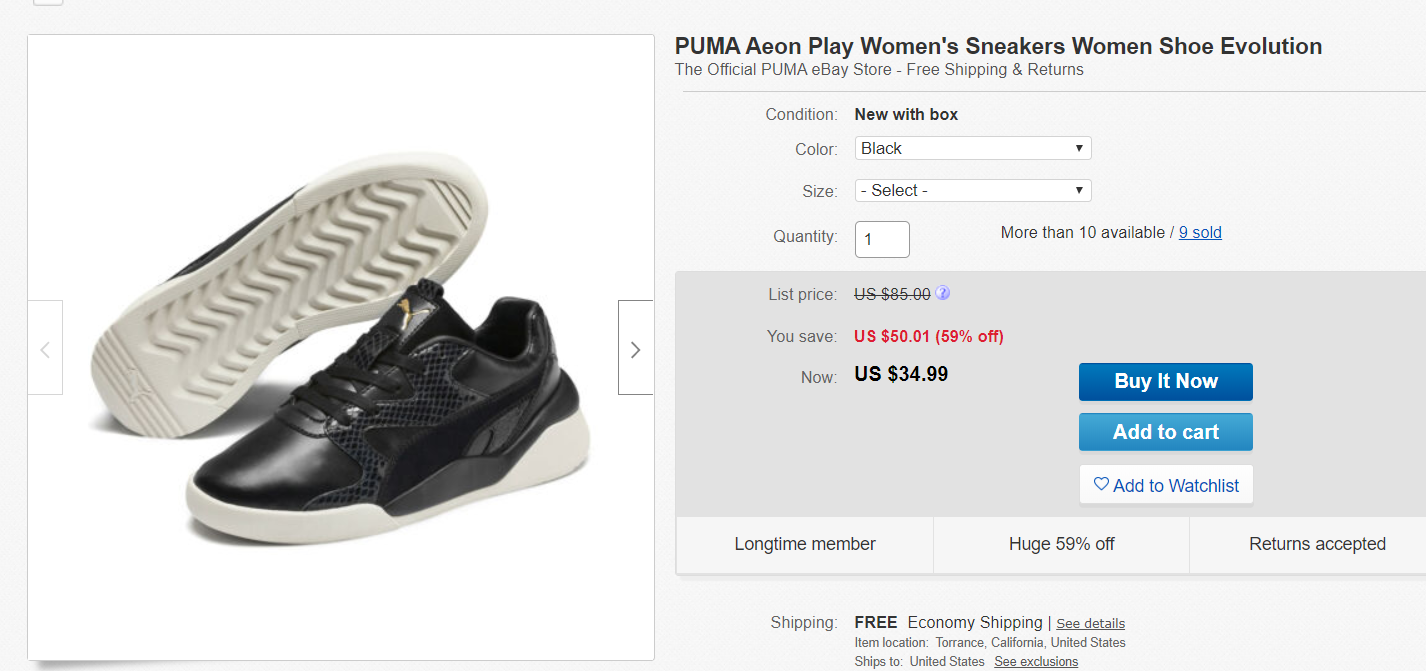The image size is (1426, 671).
Task: Click the PUMA Aeon Play listing title
Action: [998, 46]
